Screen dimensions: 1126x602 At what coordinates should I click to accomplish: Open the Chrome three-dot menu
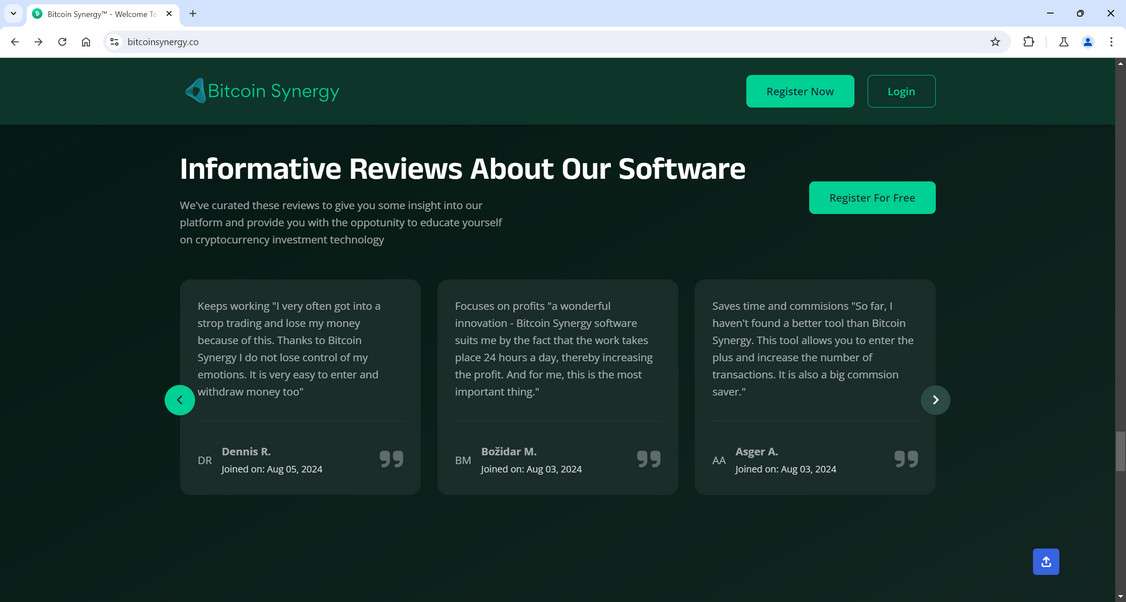coord(1111,42)
